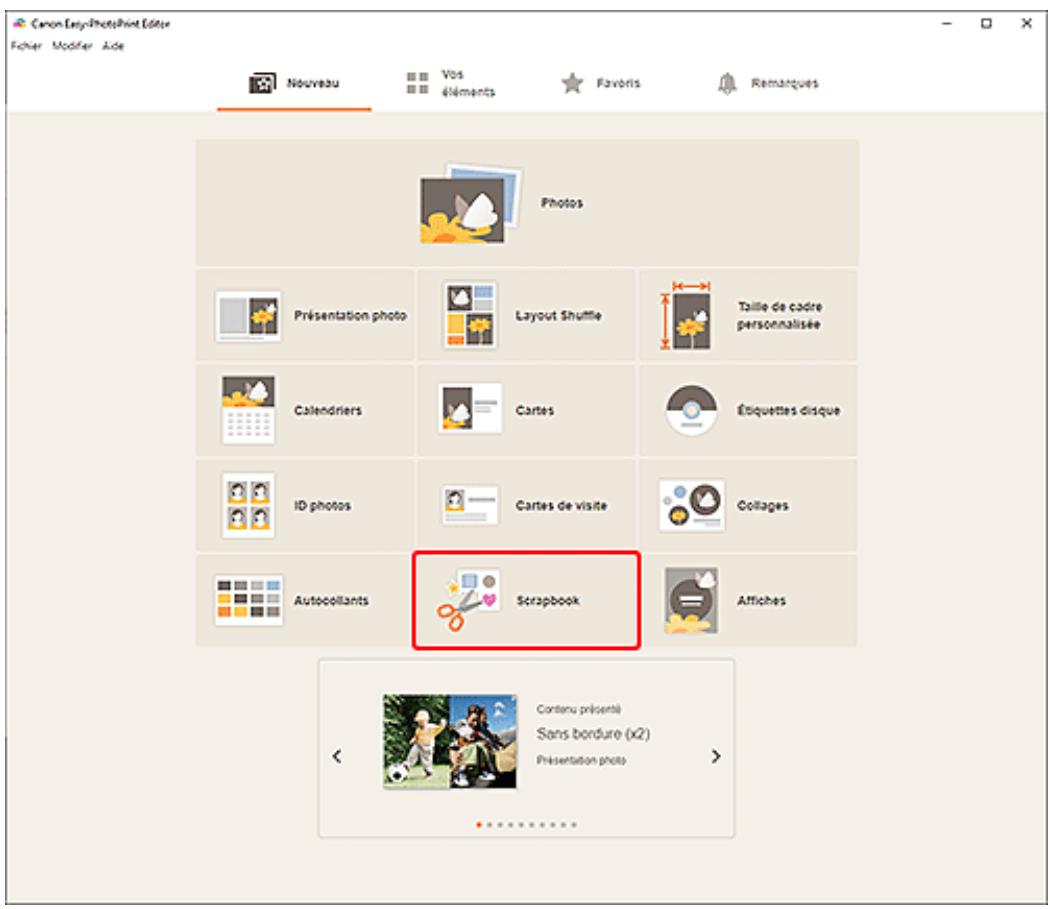1050x909 pixels.
Task: Open the Affiches icon
Action: pyautogui.click(x=691, y=601)
